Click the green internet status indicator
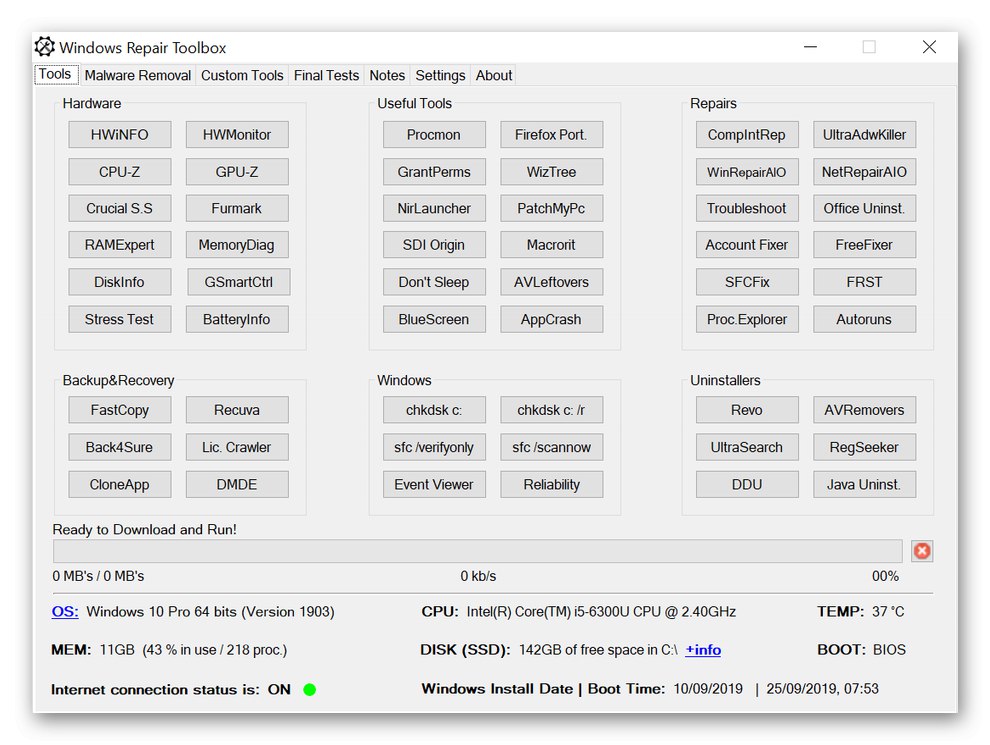This screenshot has width=990, height=745. (309, 689)
